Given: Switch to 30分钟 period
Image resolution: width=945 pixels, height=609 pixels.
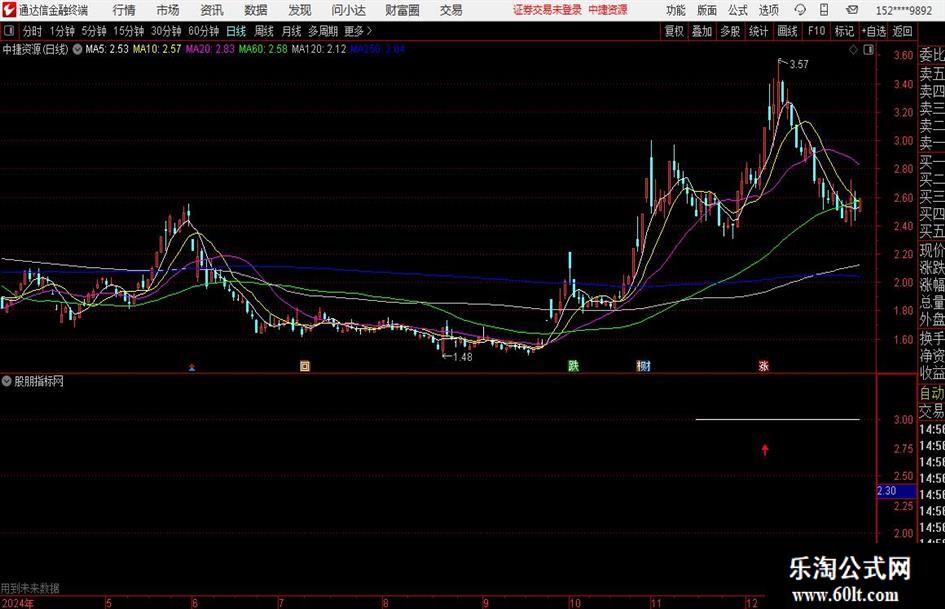Looking at the screenshot, I should click(166, 31).
